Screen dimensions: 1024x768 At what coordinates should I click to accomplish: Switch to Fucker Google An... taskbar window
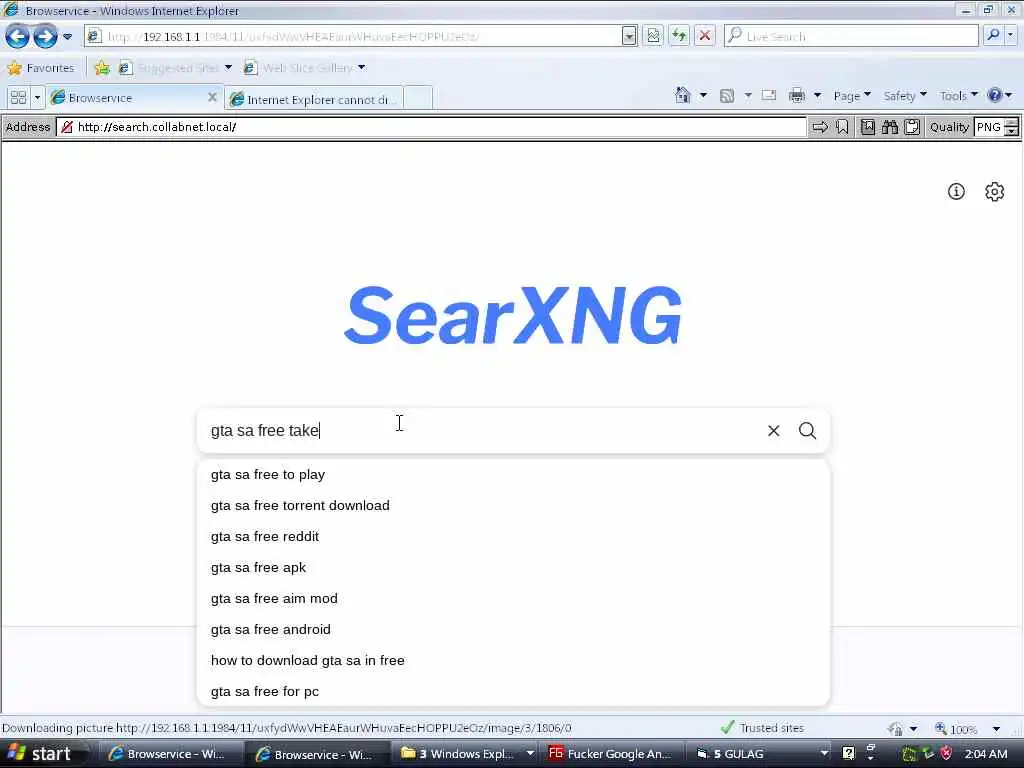[x=611, y=754]
